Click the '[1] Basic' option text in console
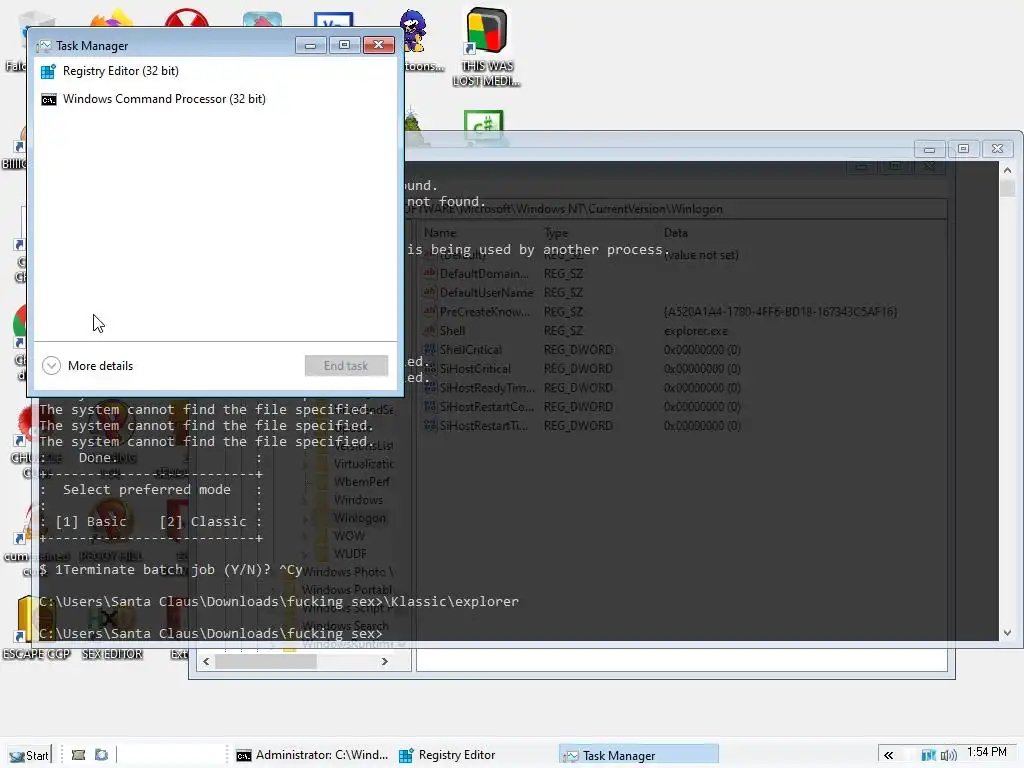The height and width of the screenshot is (768, 1024). coord(91,521)
